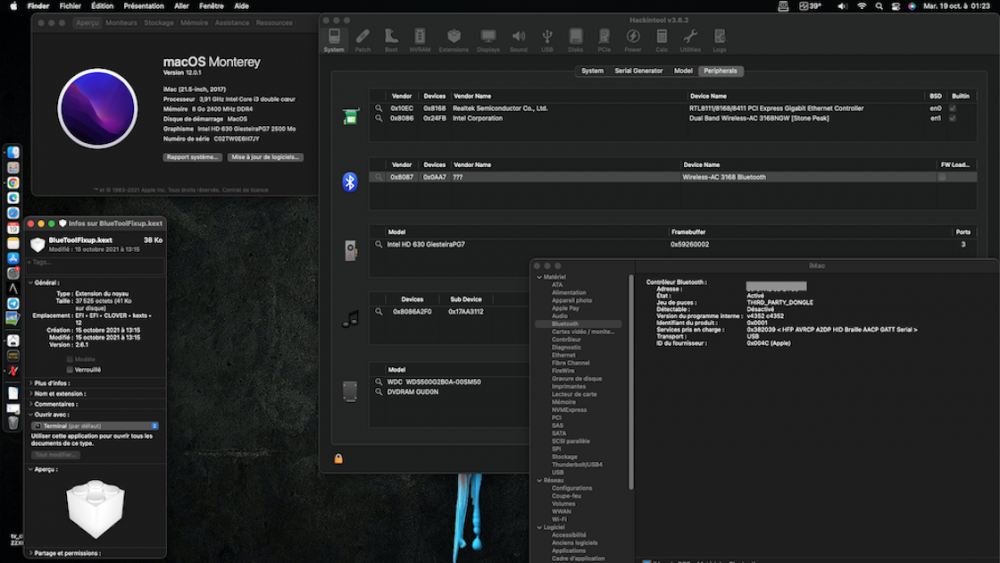This screenshot has height=563, width=1000.
Task: Click the Rapport système button
Action: coord(193,157)
